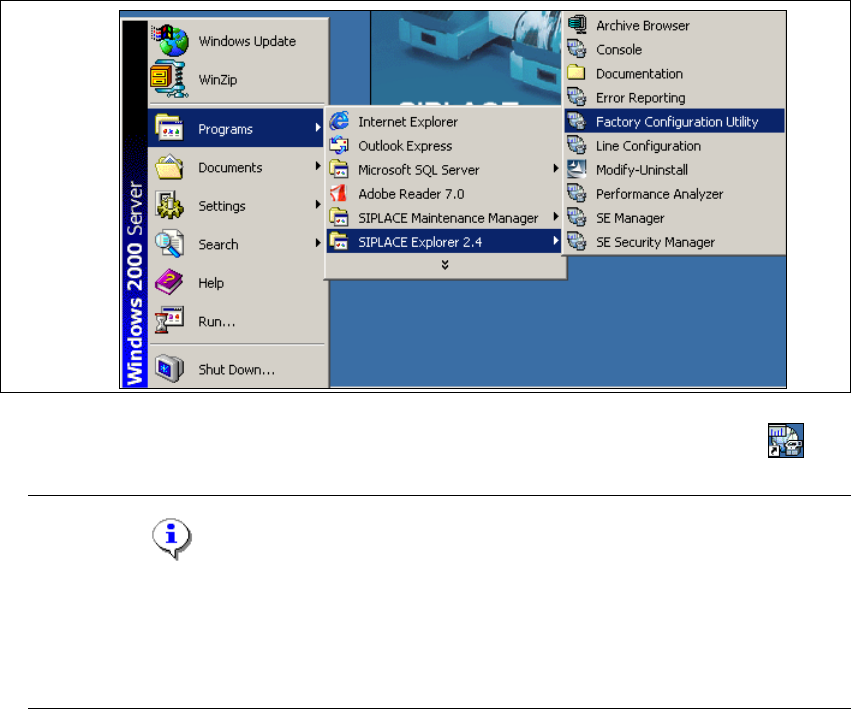The height and width of the screenshot is (709, 851).
Task: Open the Run... dialog entry
Action: [238, 321]
